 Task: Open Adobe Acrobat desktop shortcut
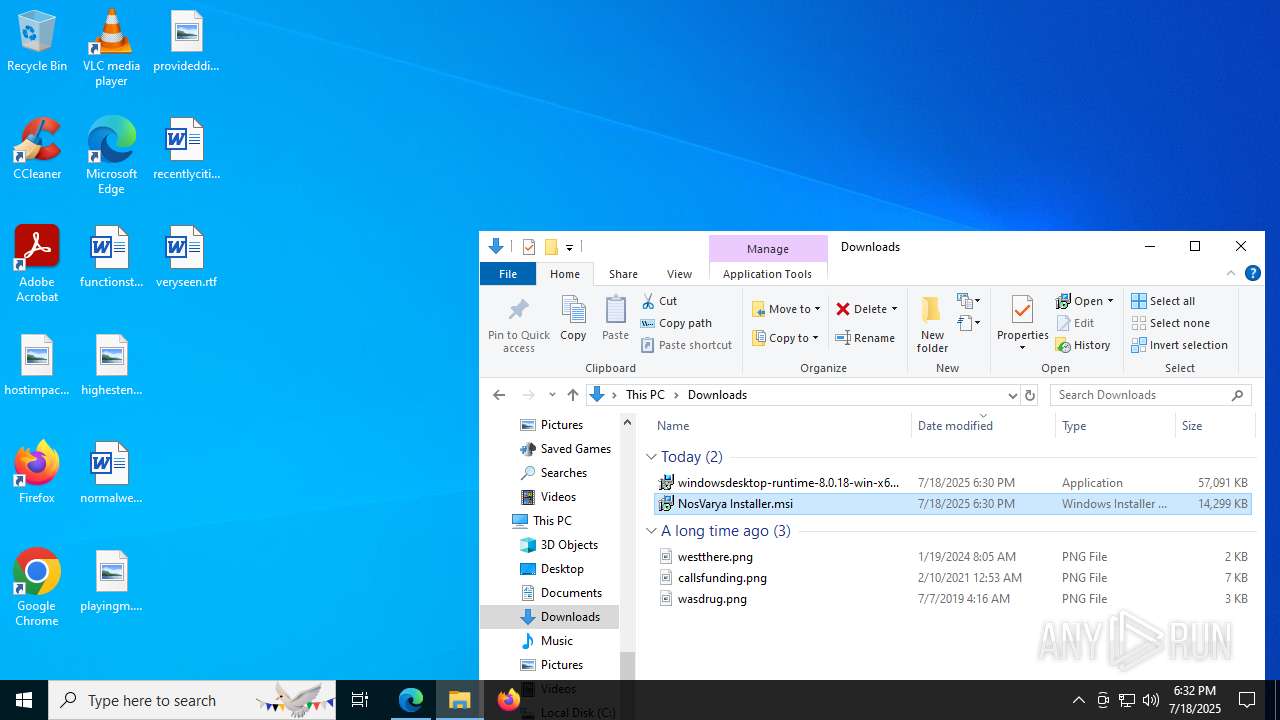click(37, 264)
